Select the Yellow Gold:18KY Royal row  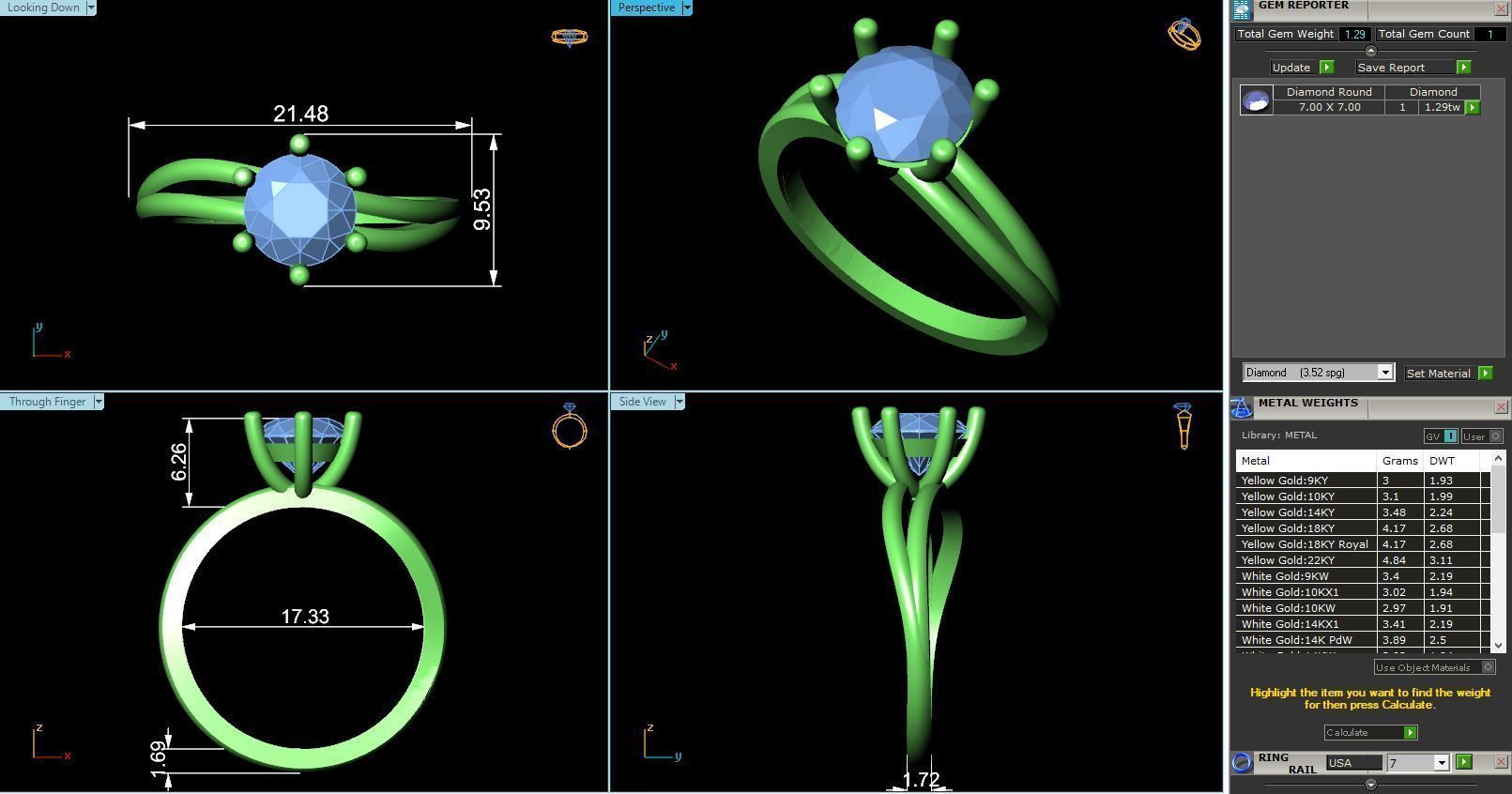[x=1363, y=544]
